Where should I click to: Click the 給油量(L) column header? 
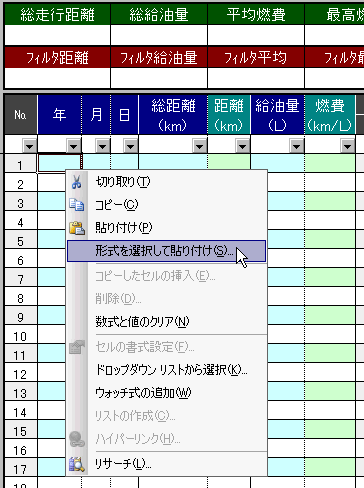pyautogui.click(x=277, y=115)
